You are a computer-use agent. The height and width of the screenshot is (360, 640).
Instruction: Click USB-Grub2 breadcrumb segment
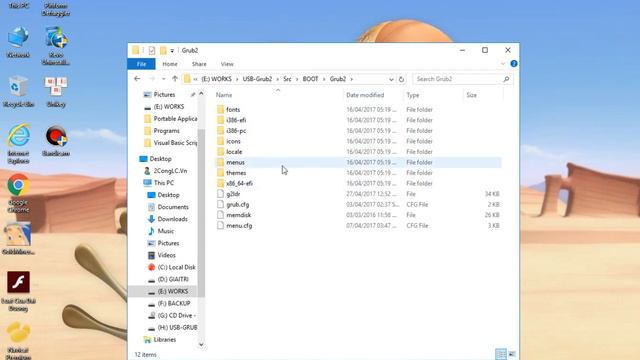click(x=257, y=79)
